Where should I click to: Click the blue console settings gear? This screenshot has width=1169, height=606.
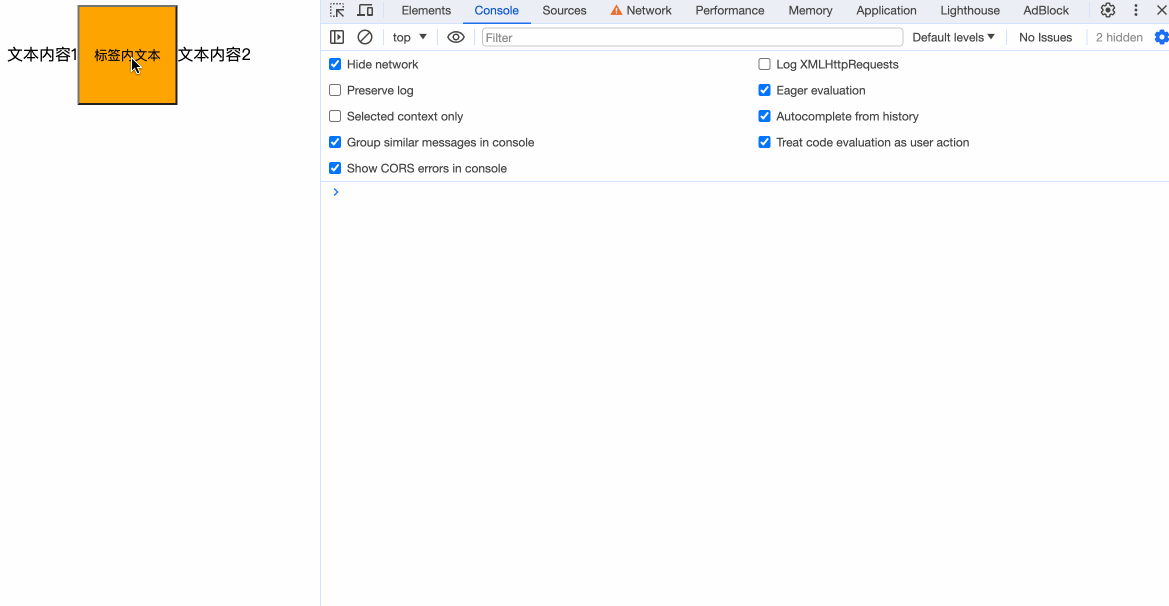point(1160,37)
